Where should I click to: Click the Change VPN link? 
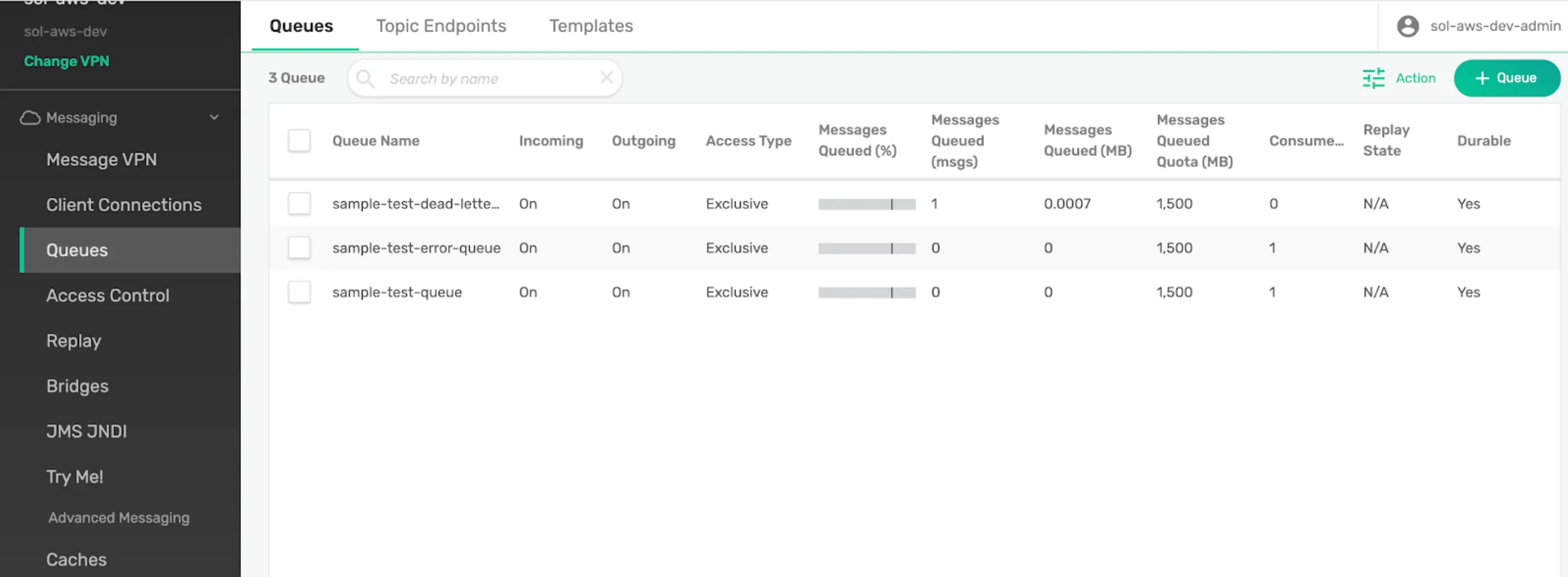[x=66, y=62]
